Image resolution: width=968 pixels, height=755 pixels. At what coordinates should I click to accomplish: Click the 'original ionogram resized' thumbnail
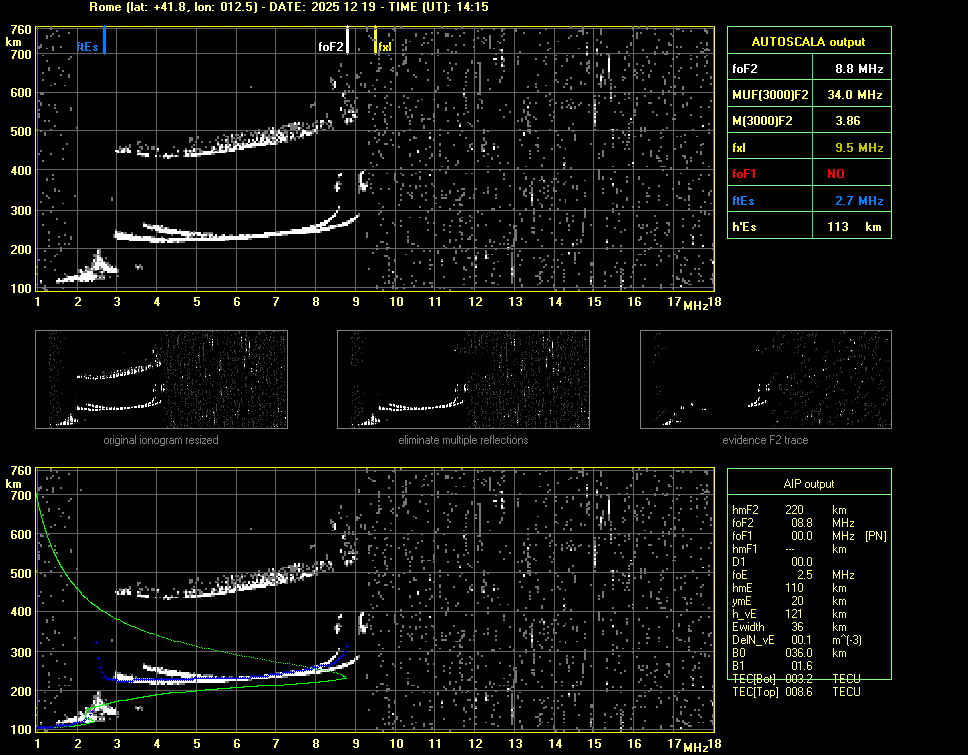point(161,381)
